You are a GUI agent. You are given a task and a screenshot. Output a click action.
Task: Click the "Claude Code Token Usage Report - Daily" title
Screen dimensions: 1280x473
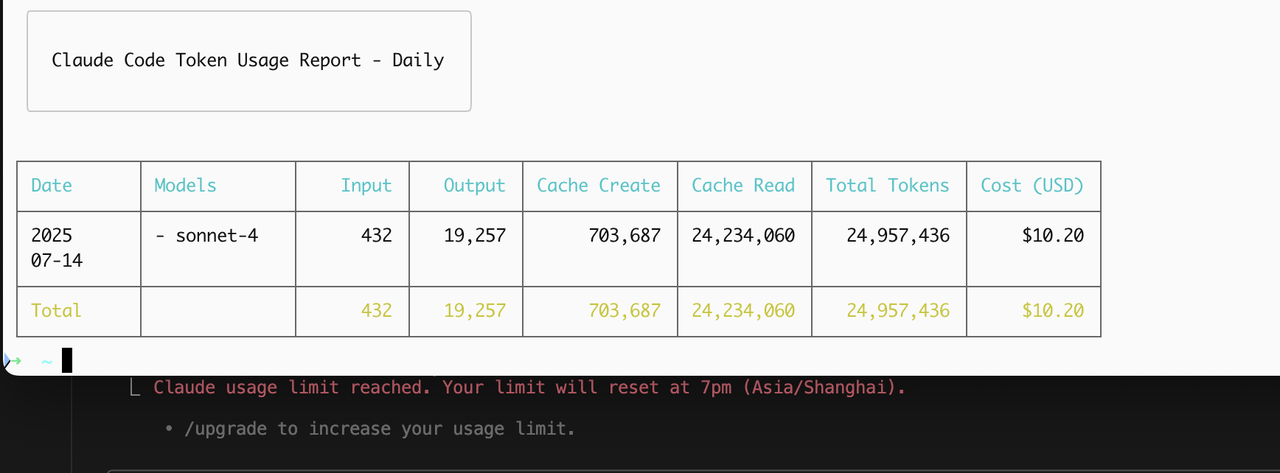pos(248,60)
